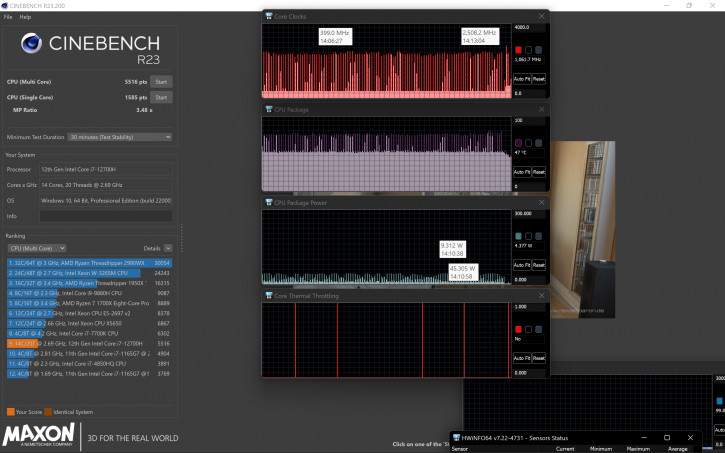This screenshot has height=453, width=725.
Task: Click the Core Clocks window title icon
Action: (269, 16)
